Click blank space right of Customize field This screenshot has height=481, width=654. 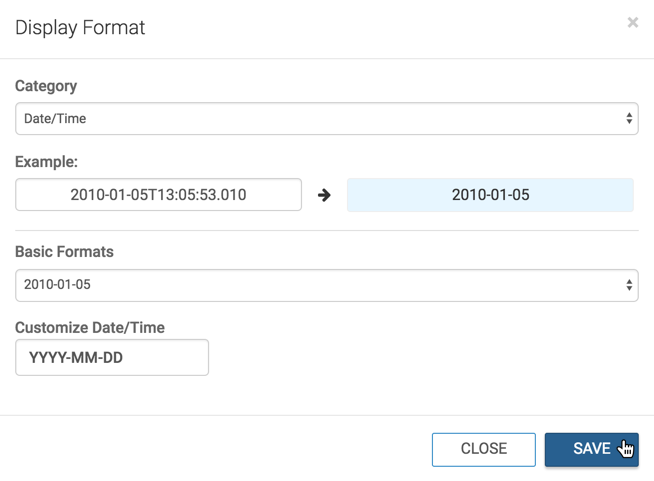[x=420, y=357]
